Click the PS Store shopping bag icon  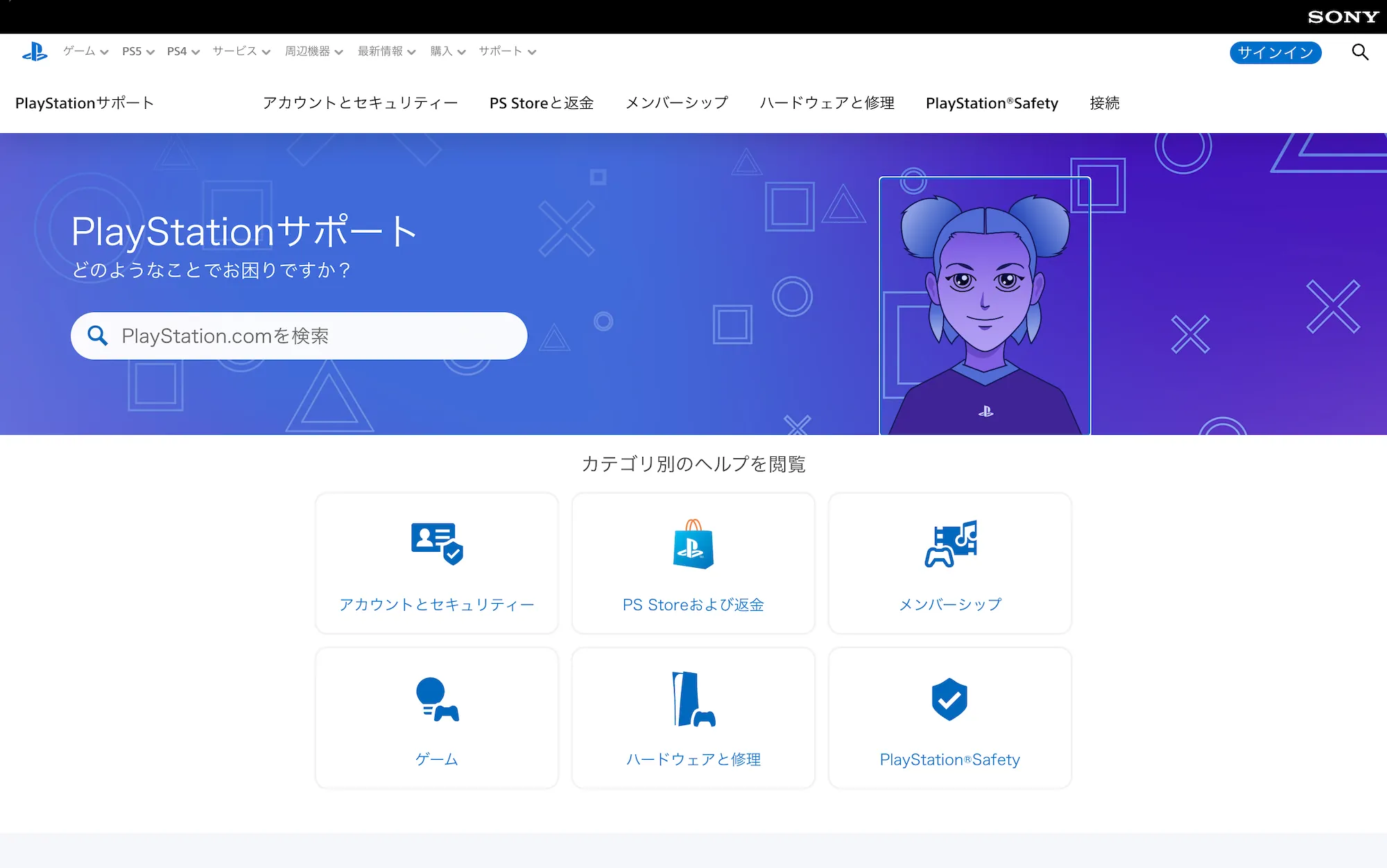(x=693, y=544)
